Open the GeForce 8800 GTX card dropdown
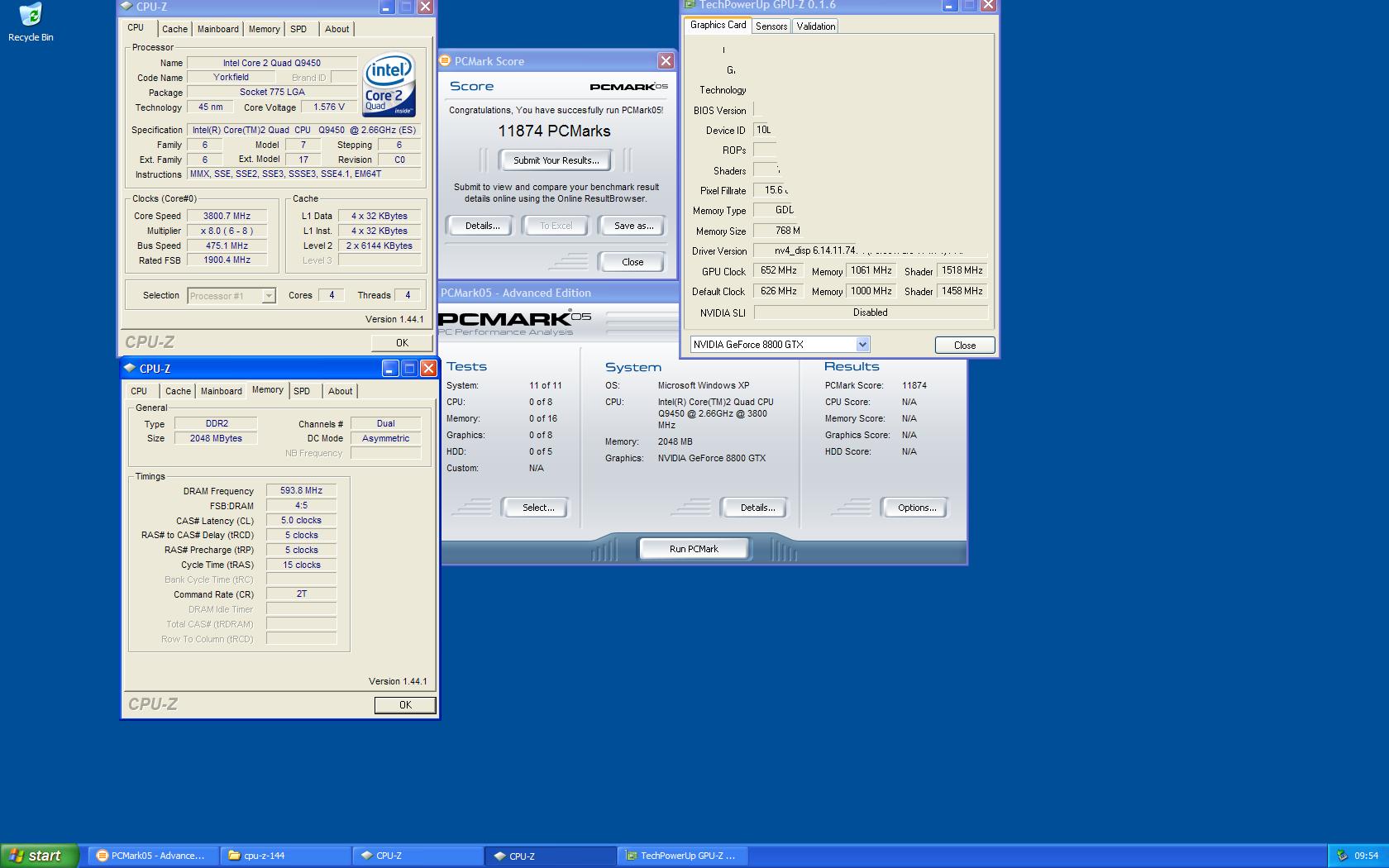Screen dimensions: 1389x868 pos(862,344)
